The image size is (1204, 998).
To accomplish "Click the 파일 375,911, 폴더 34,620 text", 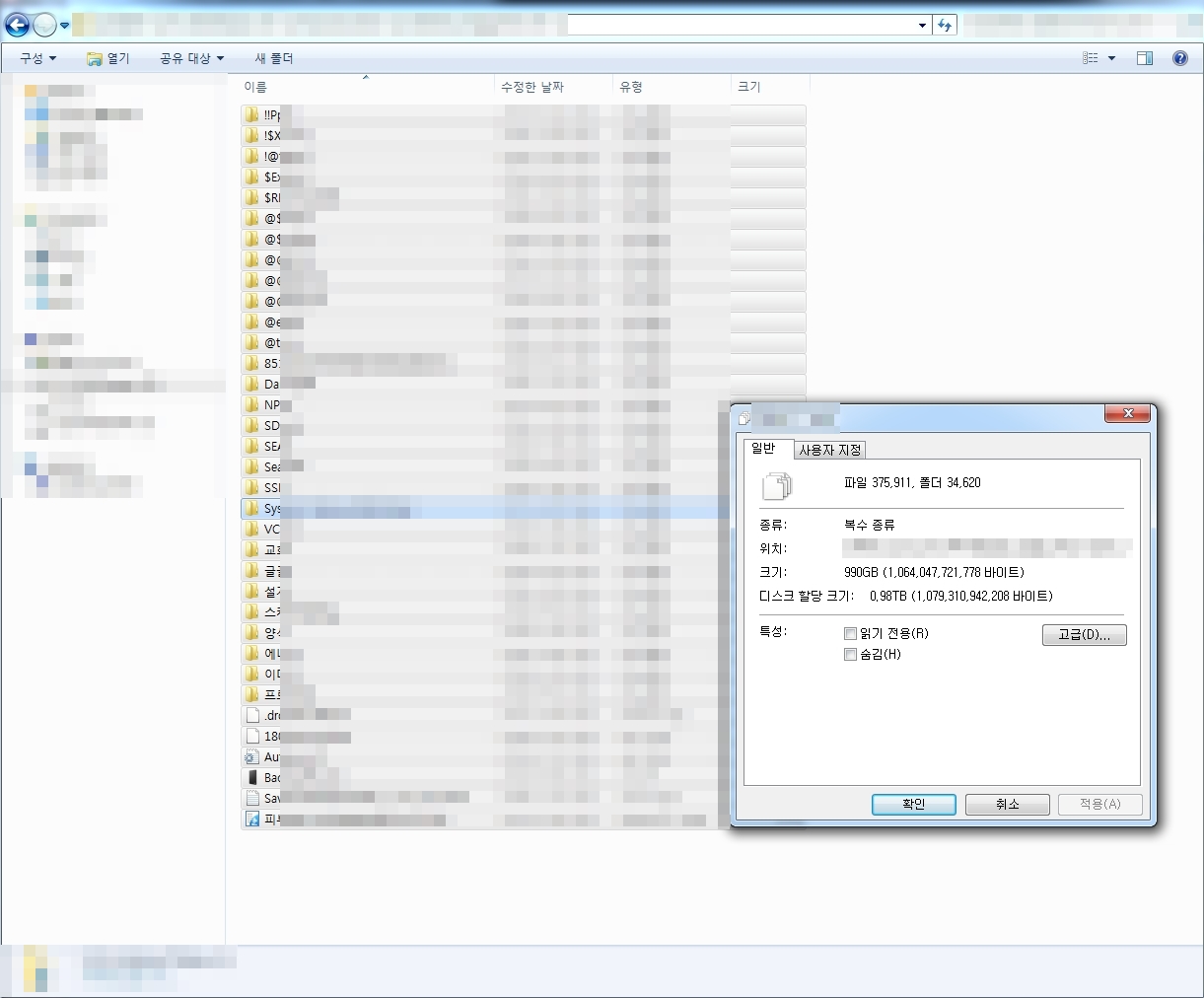I will (x=912, y=482).
